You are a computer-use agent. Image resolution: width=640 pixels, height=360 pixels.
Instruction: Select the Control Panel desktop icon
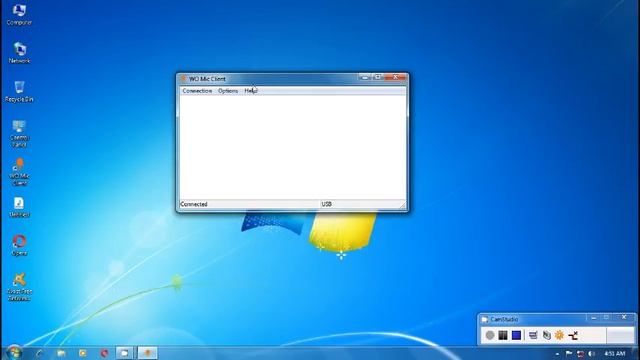click(x=19, y=133)
